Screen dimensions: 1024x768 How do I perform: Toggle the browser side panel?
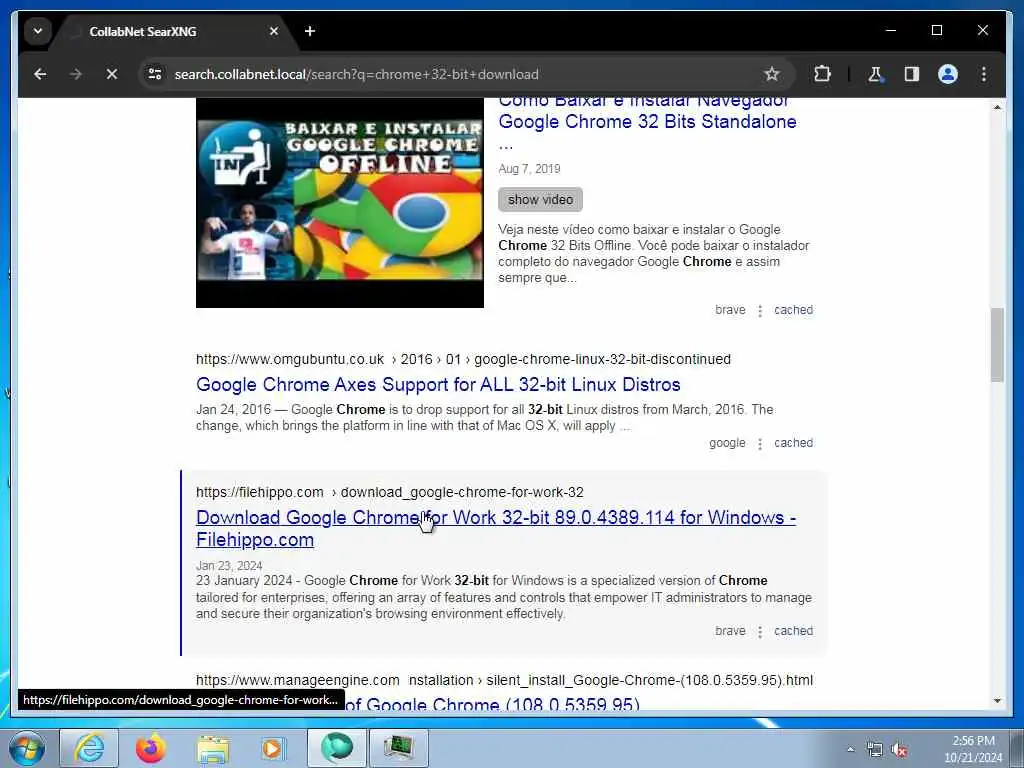point(912,74)
